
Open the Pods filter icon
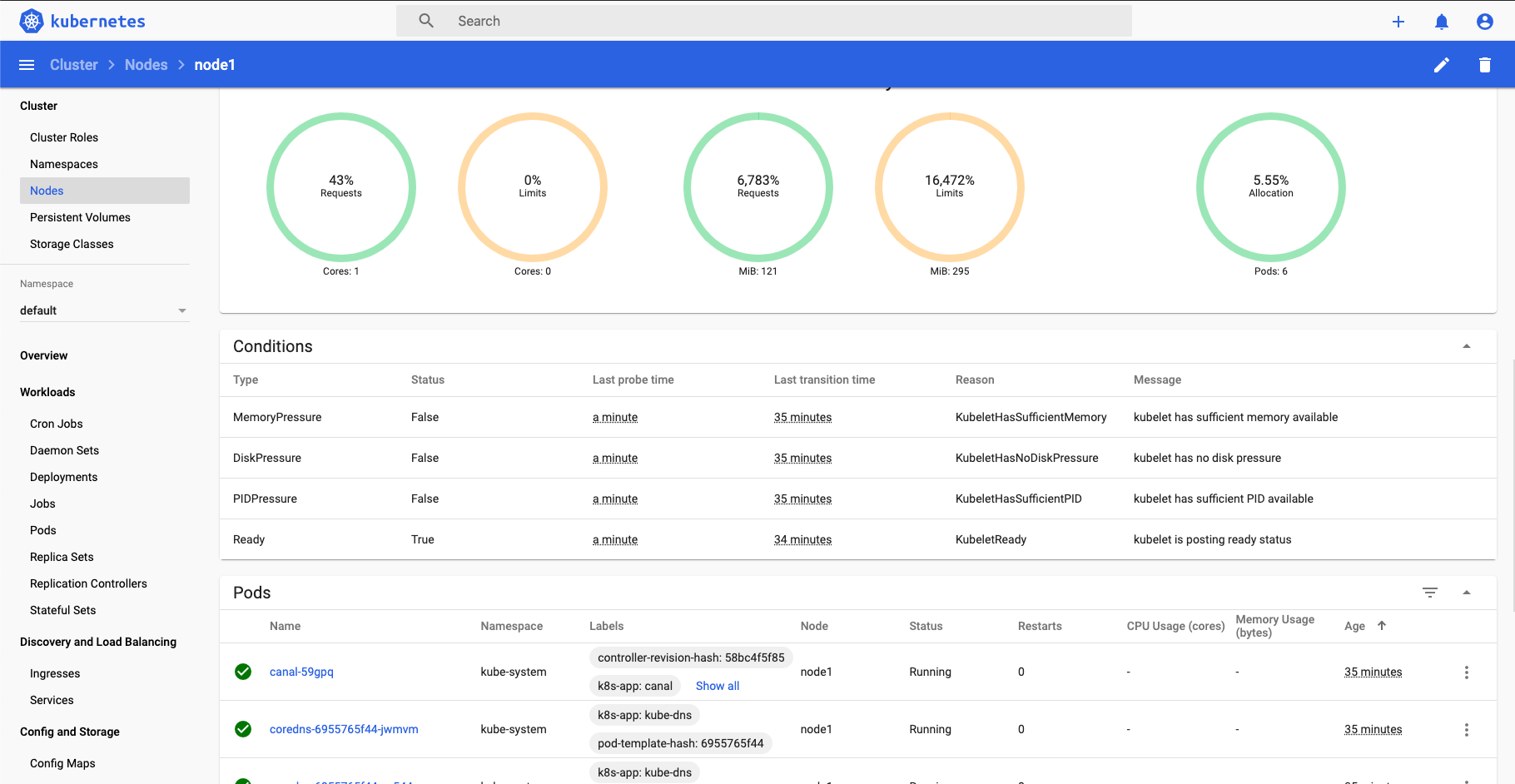coord(1430,593)
